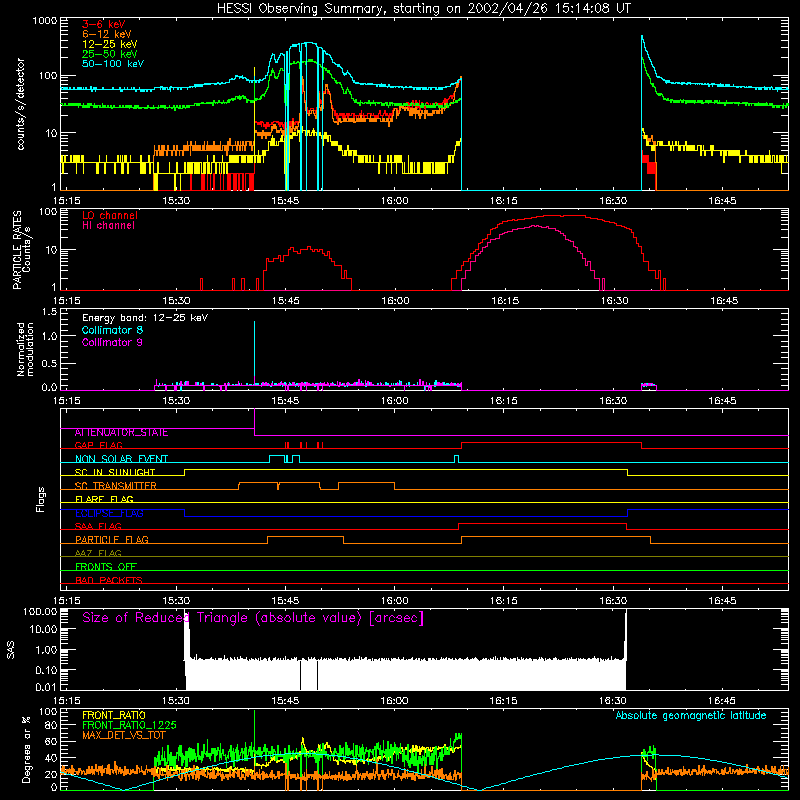
Task: Click the NON_SOLAR_EVENT flag label
Action: [x=121, y=459]
